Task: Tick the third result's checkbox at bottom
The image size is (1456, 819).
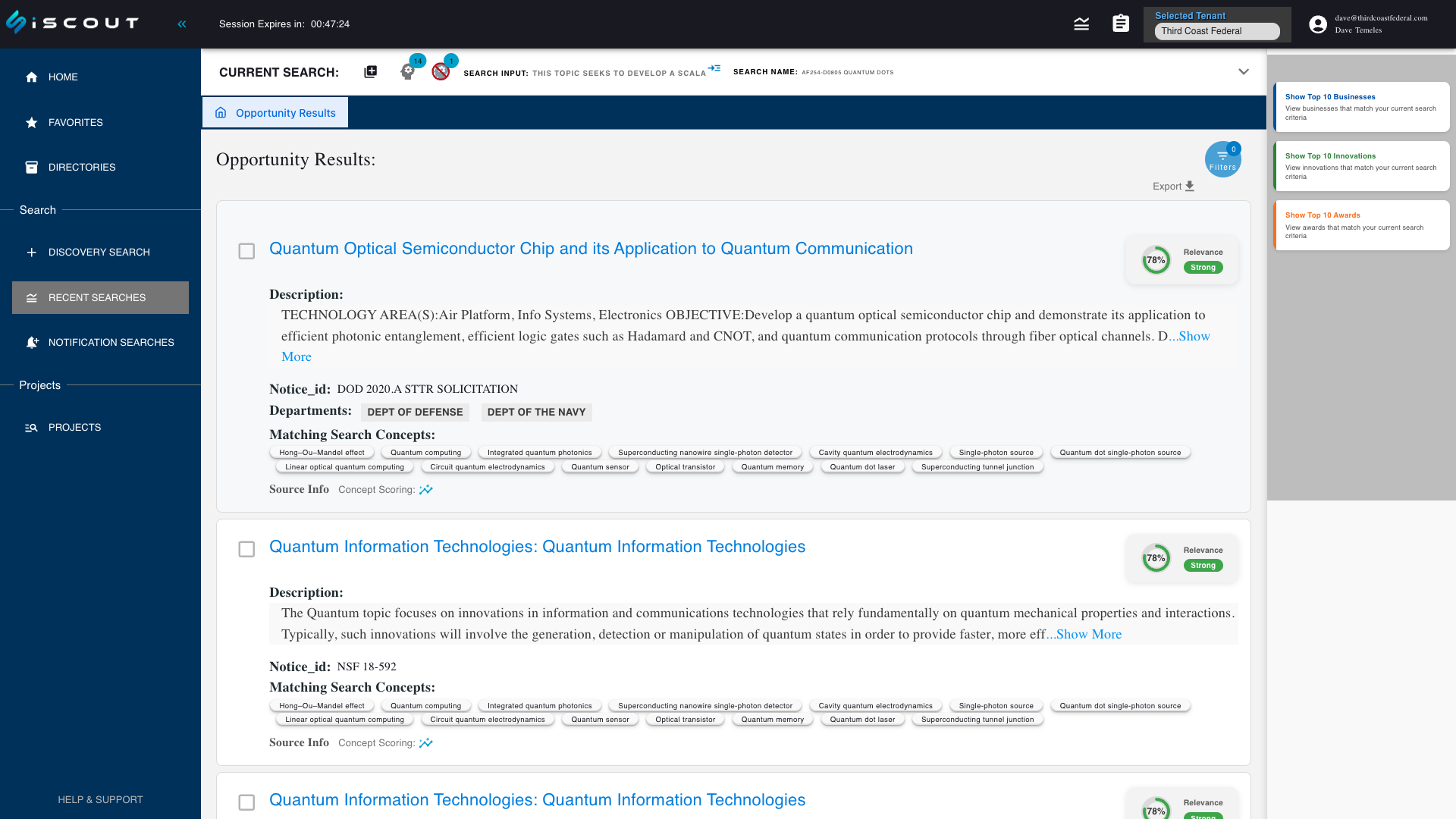Action: pyautogui.click(x=246, y=802)
